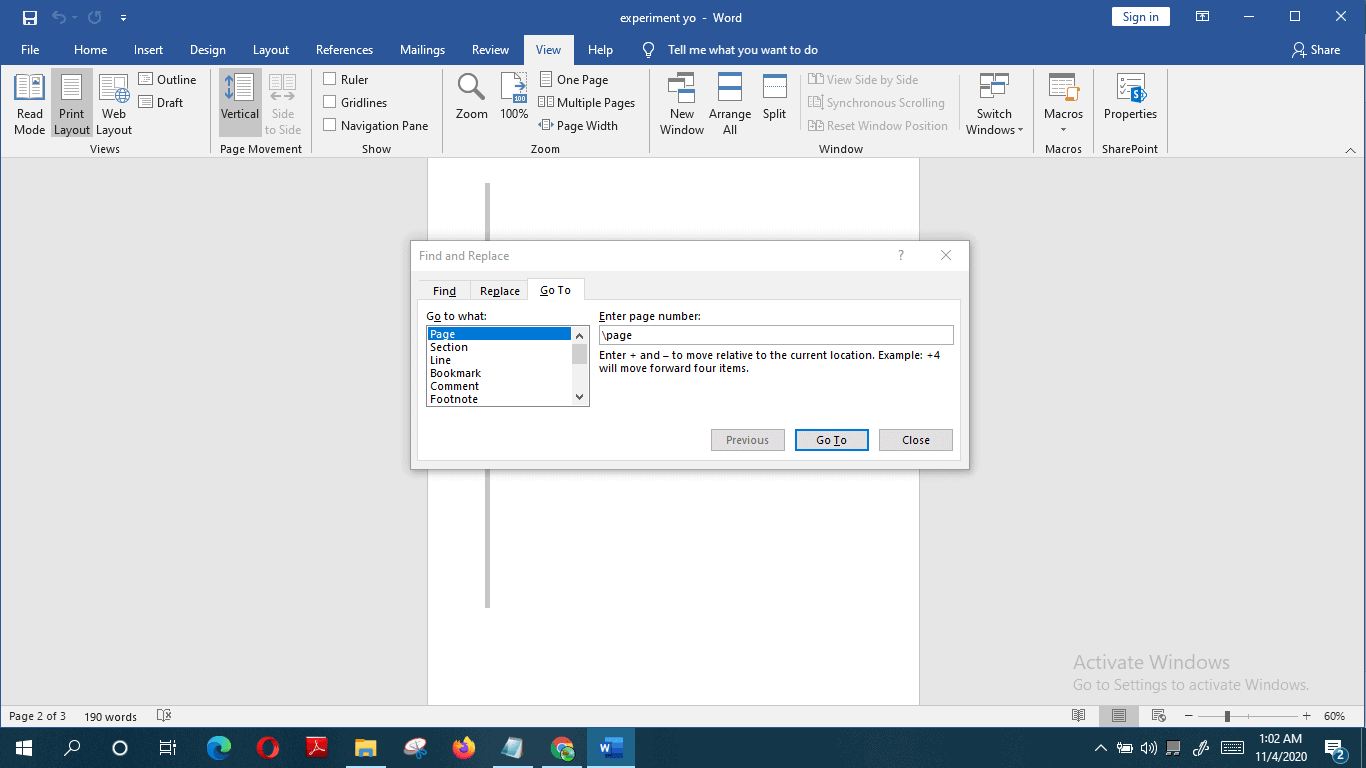Open Windows Start menu
The image size is (1366, 768).
click(24, 747)
